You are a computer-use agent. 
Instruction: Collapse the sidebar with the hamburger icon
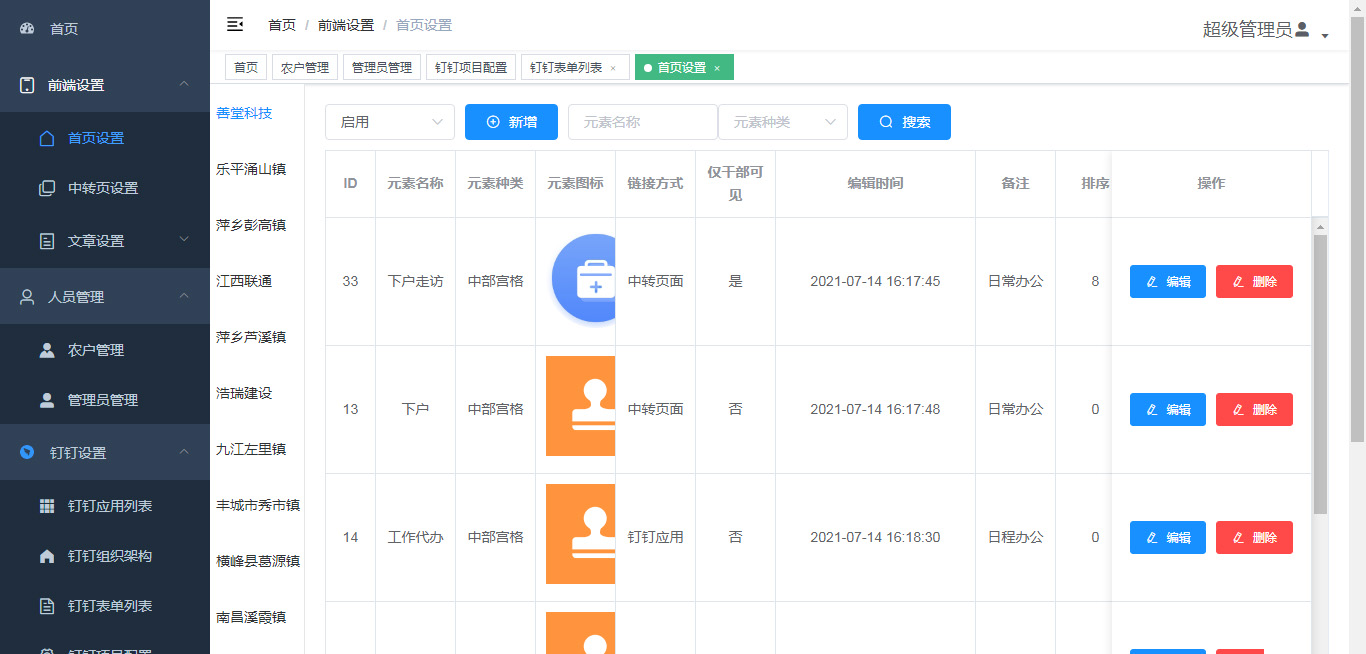235,24
